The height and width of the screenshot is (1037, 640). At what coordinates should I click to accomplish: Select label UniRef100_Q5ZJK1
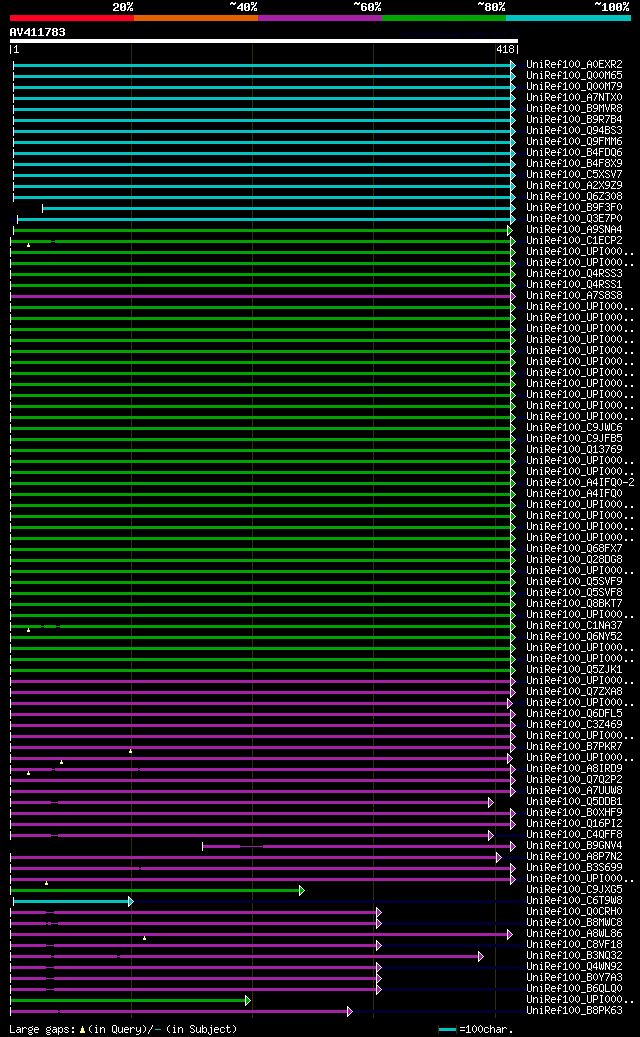574,669
